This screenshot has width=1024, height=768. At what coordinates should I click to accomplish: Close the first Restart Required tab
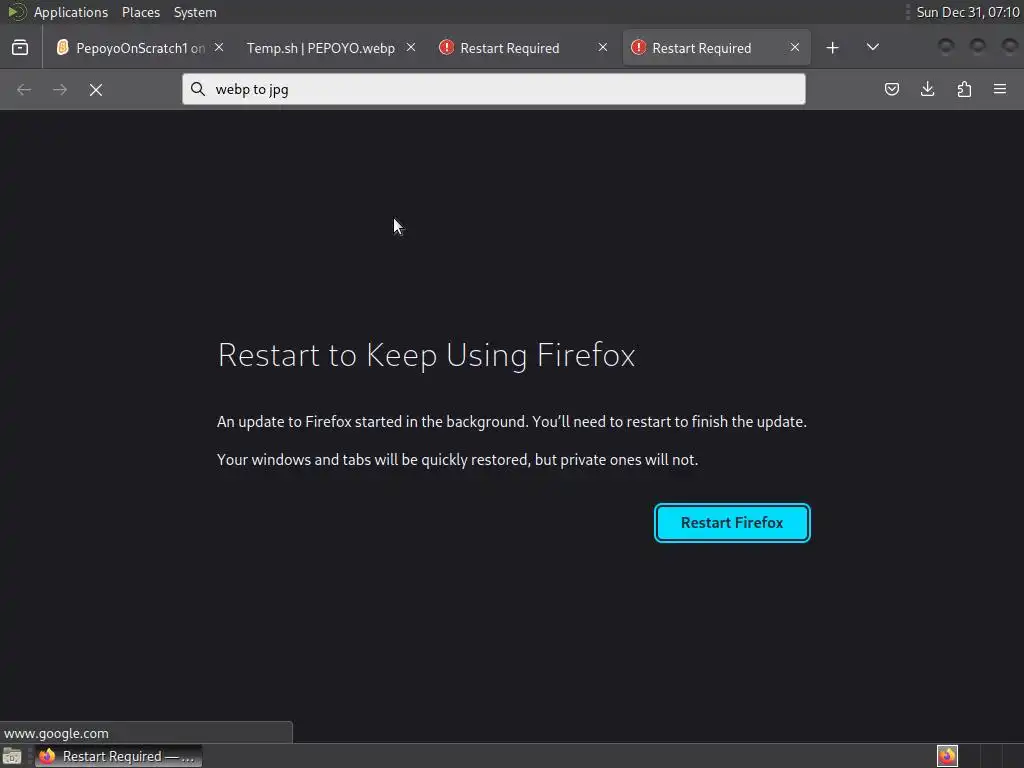[603, 47]
